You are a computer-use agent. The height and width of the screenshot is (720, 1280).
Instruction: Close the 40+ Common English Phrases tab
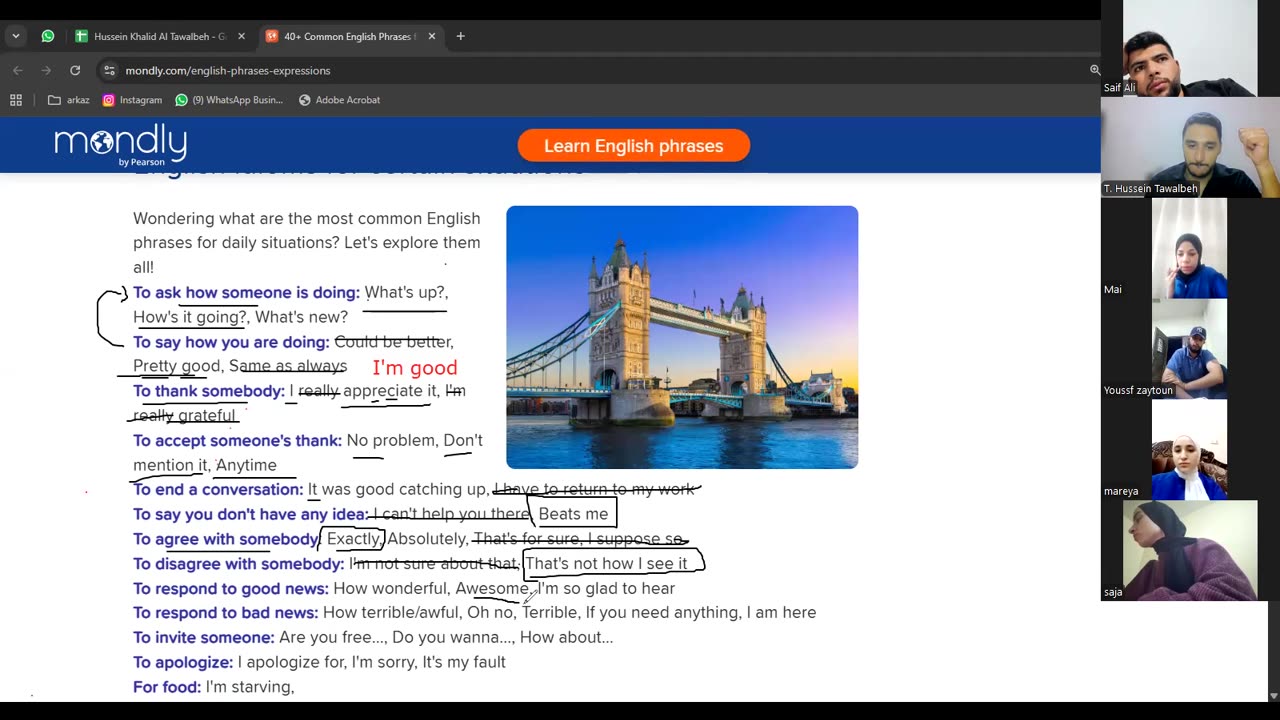click(x=432, y=36)
